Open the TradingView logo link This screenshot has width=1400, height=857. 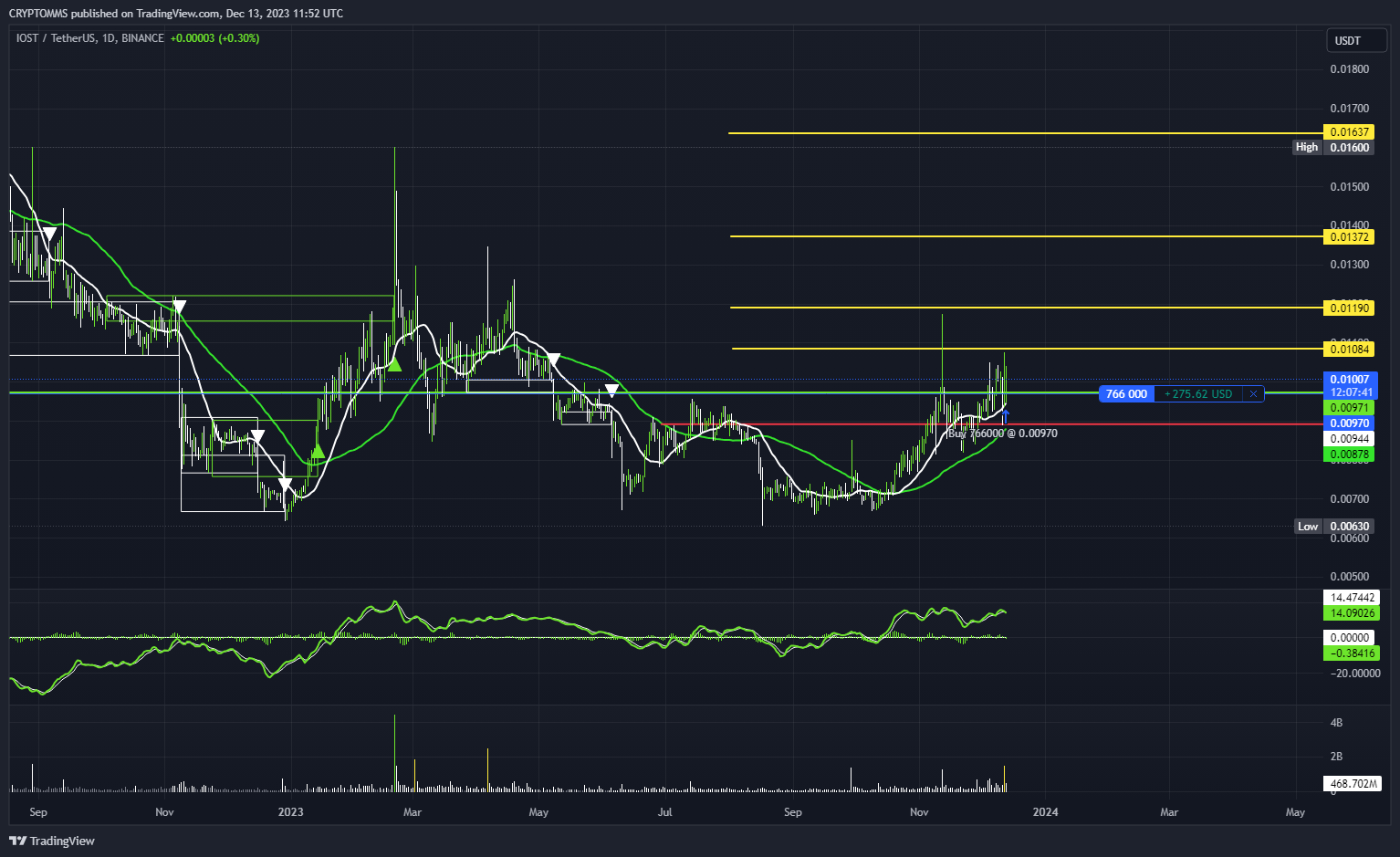pos(52,841)
